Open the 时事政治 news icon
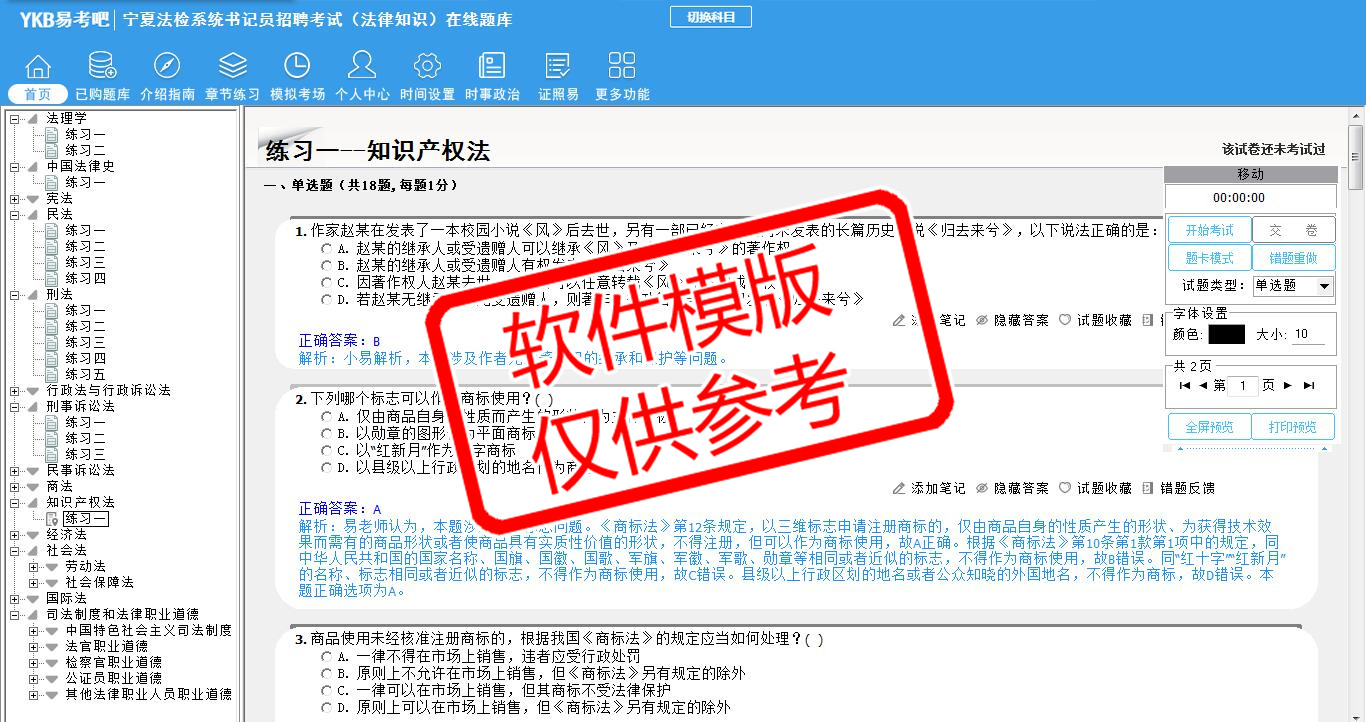 click(492, 67)
